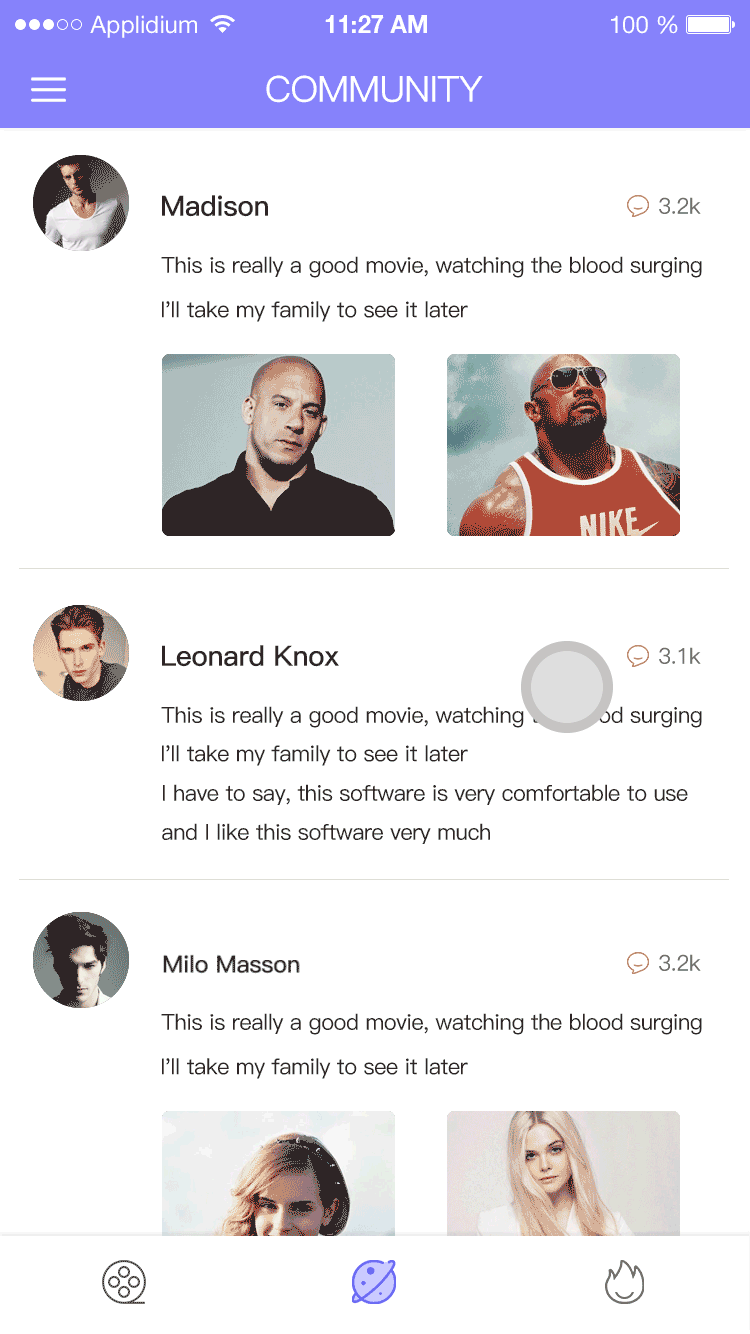Click the Leonard Knox username
This screenshot has height=1334, width=750.
[250, 657]
